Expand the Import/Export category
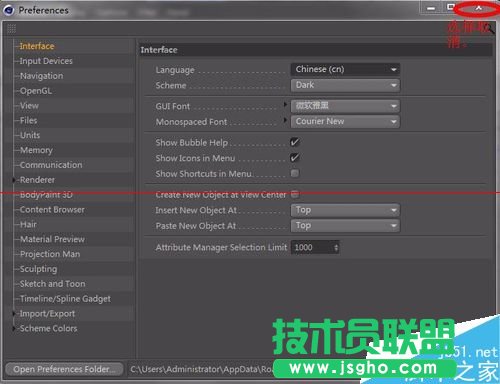500x384 pixels. tap(14, 314)
